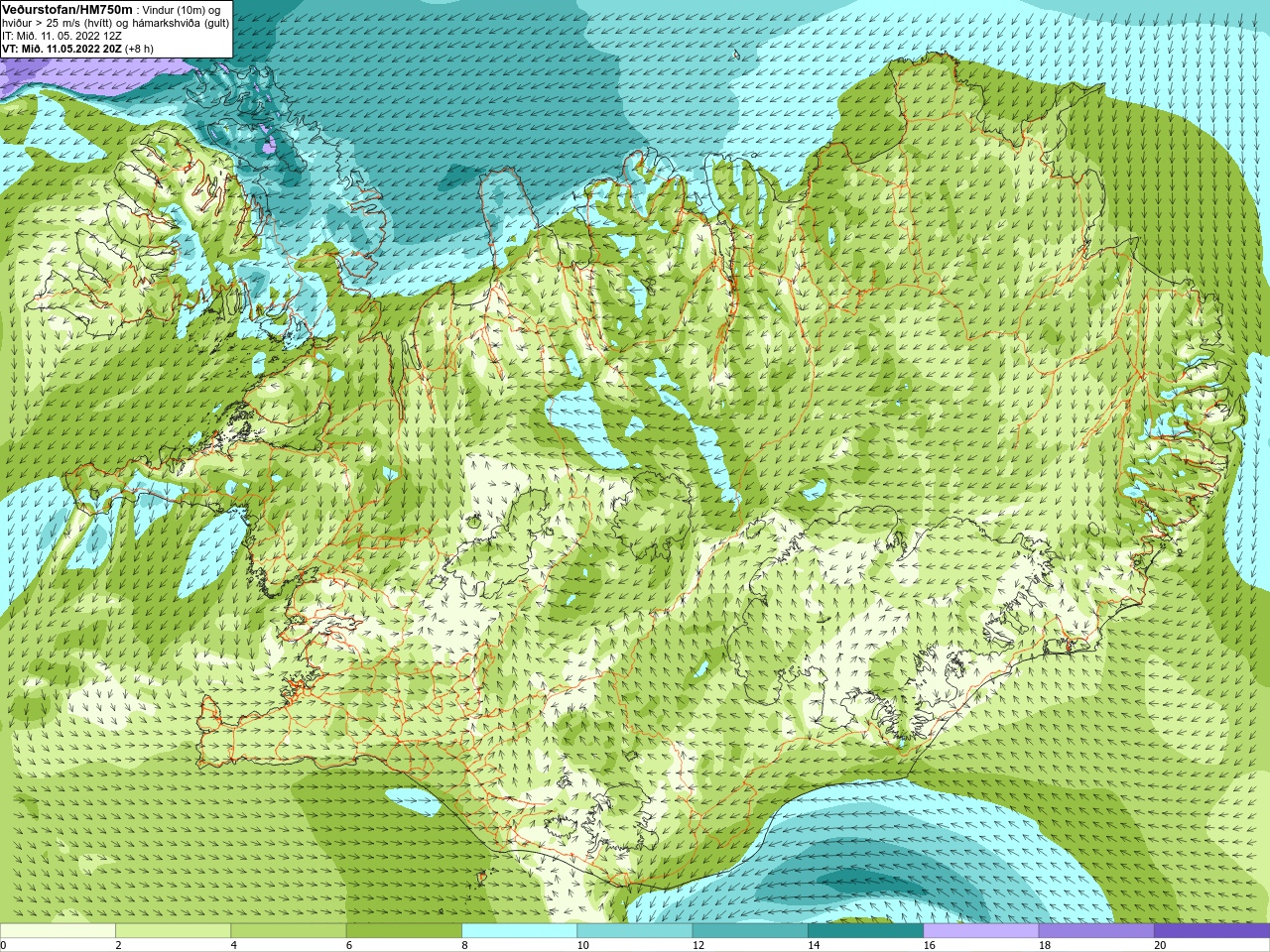
Task: Click the 0–2 m/s pale yellow legend swatch
Action: pos(58,931)
